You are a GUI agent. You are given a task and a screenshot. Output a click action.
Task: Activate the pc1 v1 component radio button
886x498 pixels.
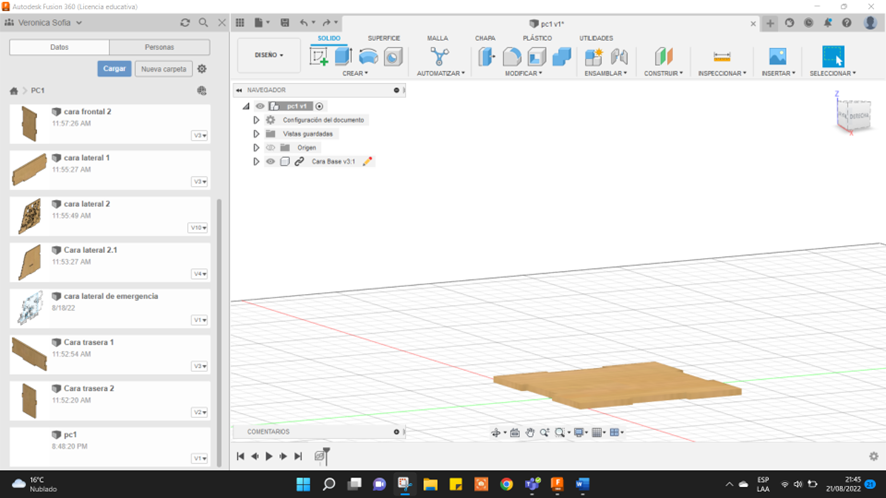pos(319,106)
